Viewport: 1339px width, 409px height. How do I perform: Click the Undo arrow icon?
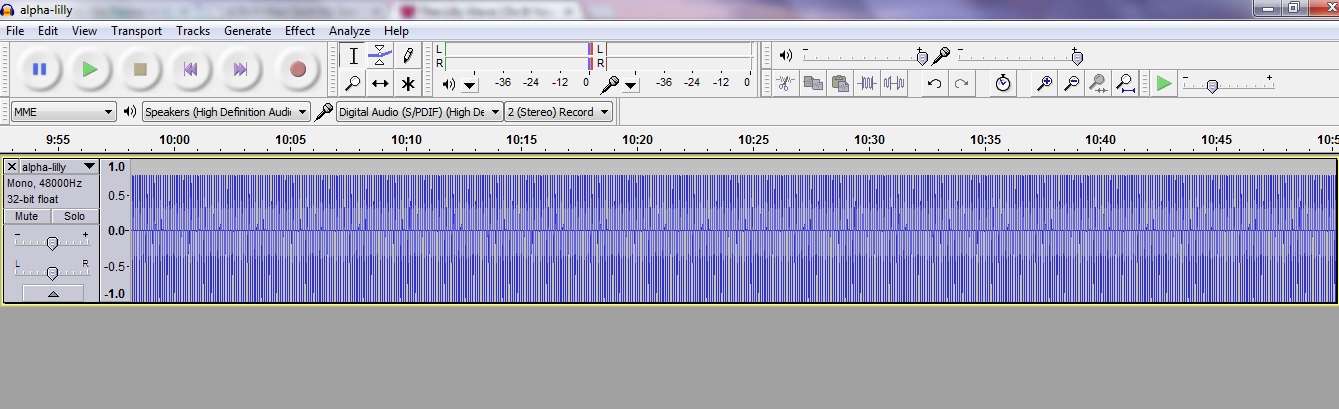coord(934,84)
